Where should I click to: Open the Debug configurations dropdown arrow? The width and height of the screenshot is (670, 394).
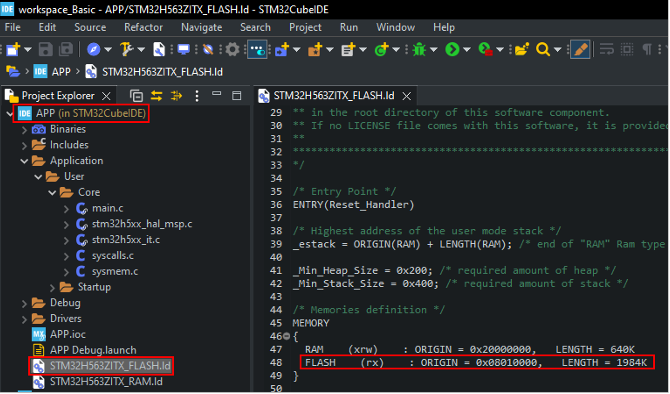(434, 50)
